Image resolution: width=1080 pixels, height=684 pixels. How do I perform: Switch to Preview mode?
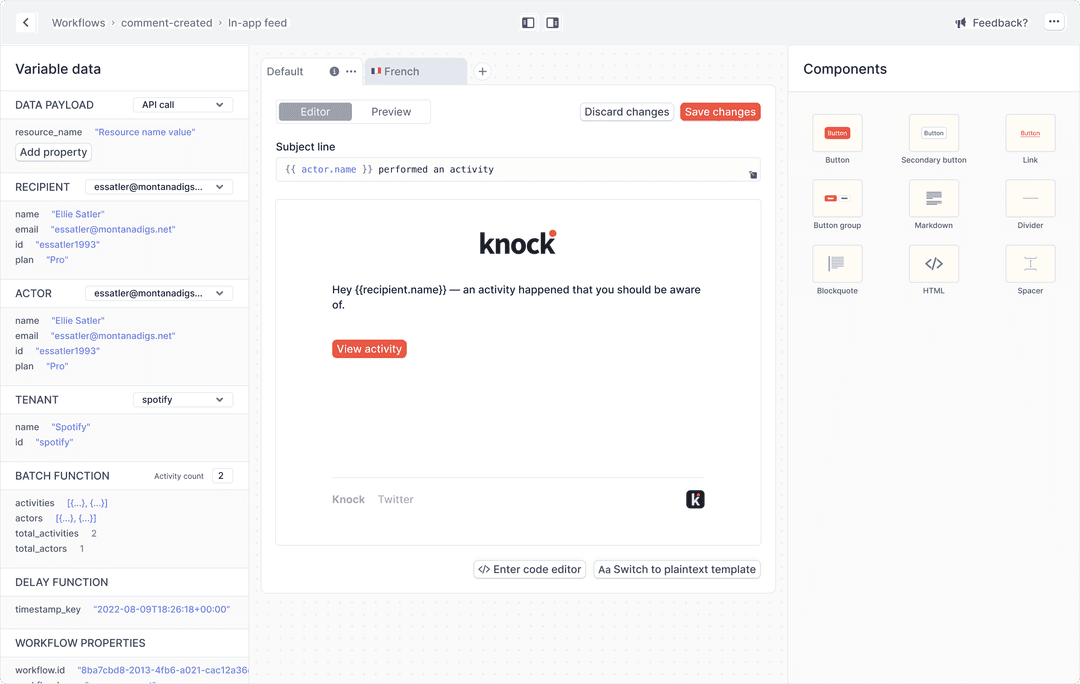tap(391, 111)
